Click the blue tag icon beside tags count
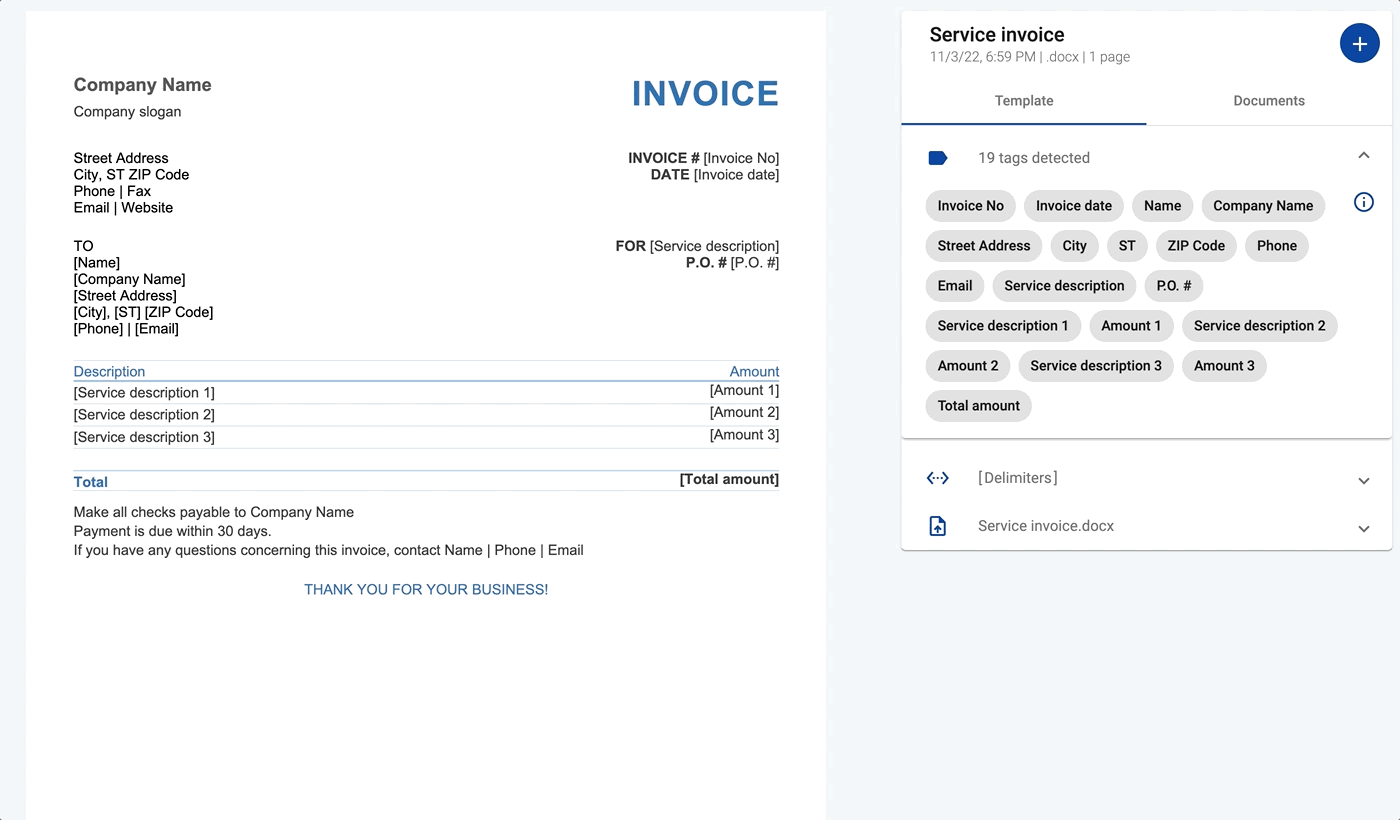Viewport: 1400px width, 820px height. [x=937, y=157]
